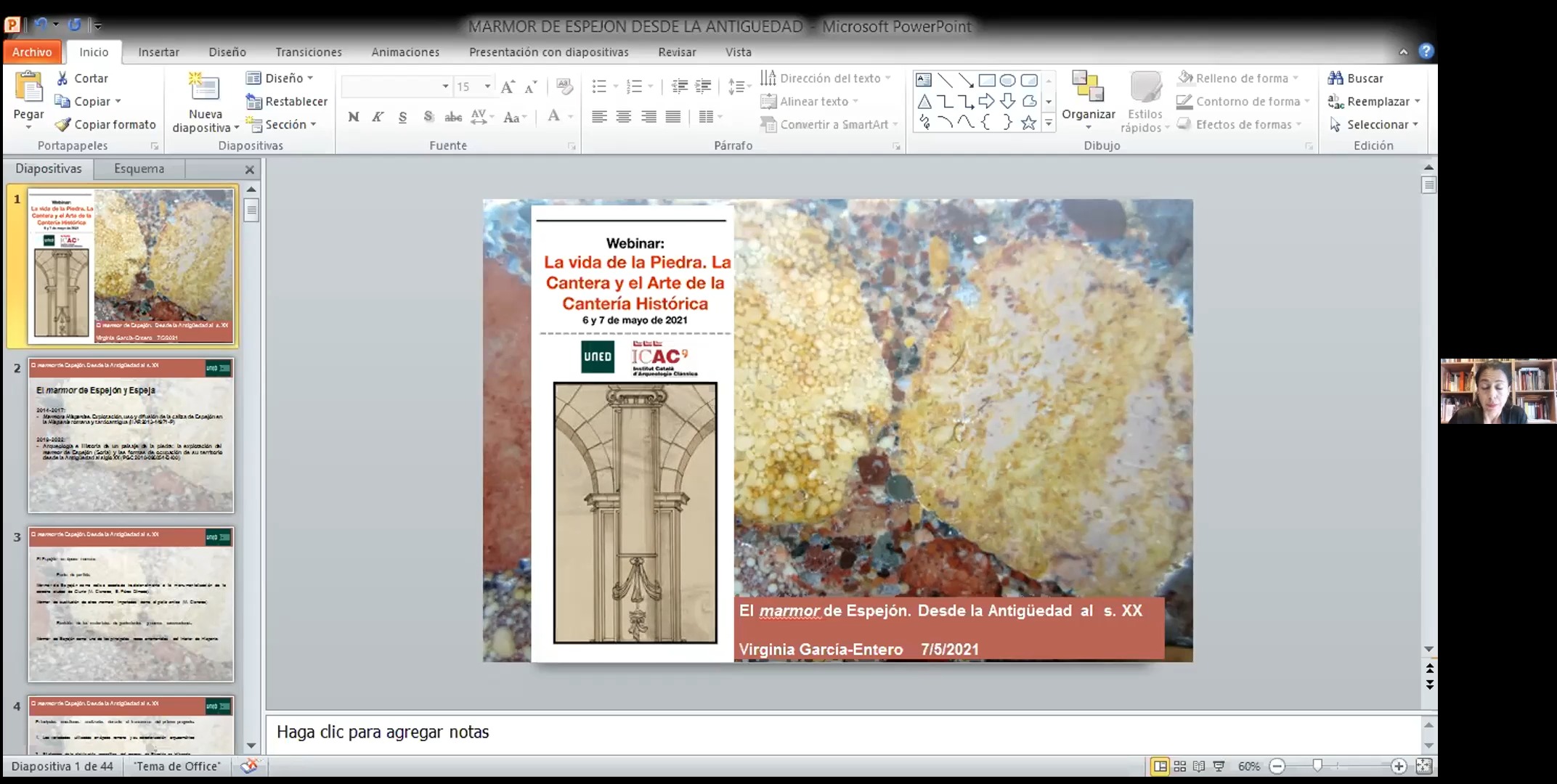Toggle bold (N) formatting
Viewport: 1557px width, 784px height.
pos(354,117)
